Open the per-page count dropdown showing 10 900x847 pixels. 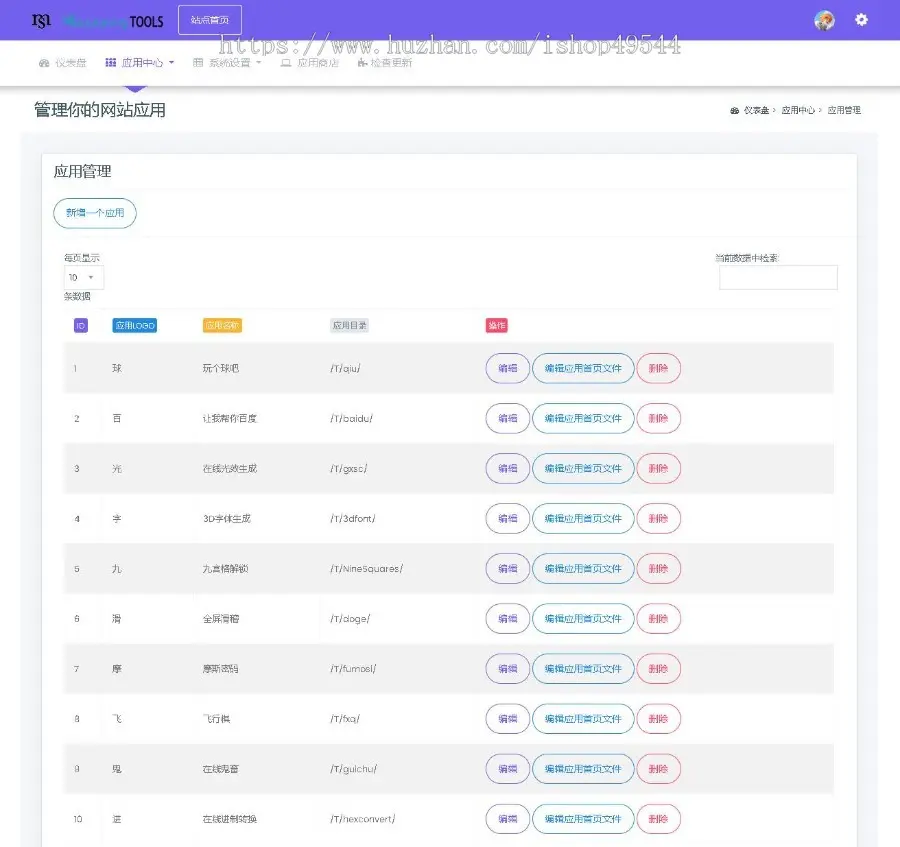(x=83, y=277)
